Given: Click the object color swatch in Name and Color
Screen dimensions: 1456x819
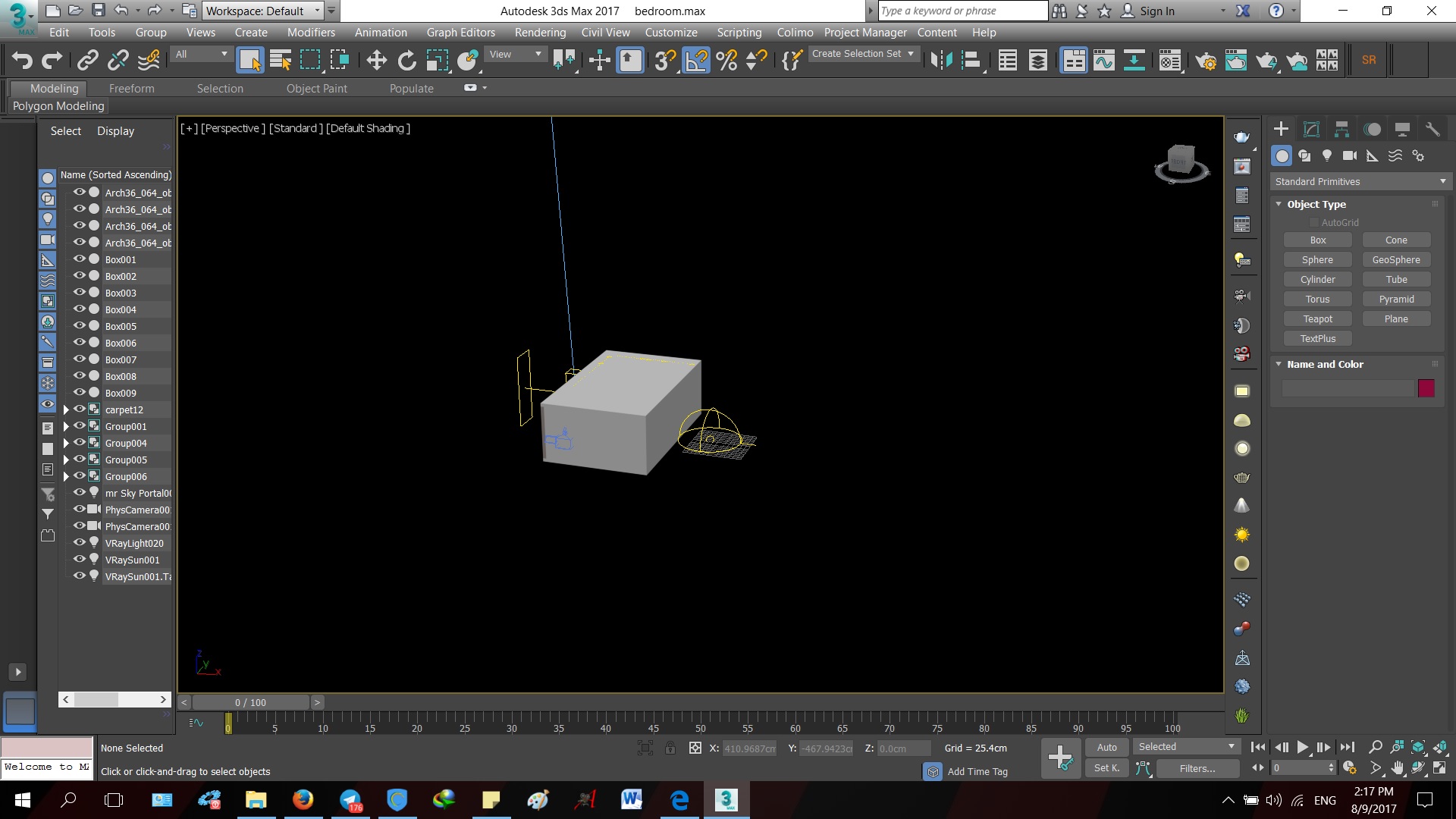Looking at the screenshot, I should coord(1426,388).
